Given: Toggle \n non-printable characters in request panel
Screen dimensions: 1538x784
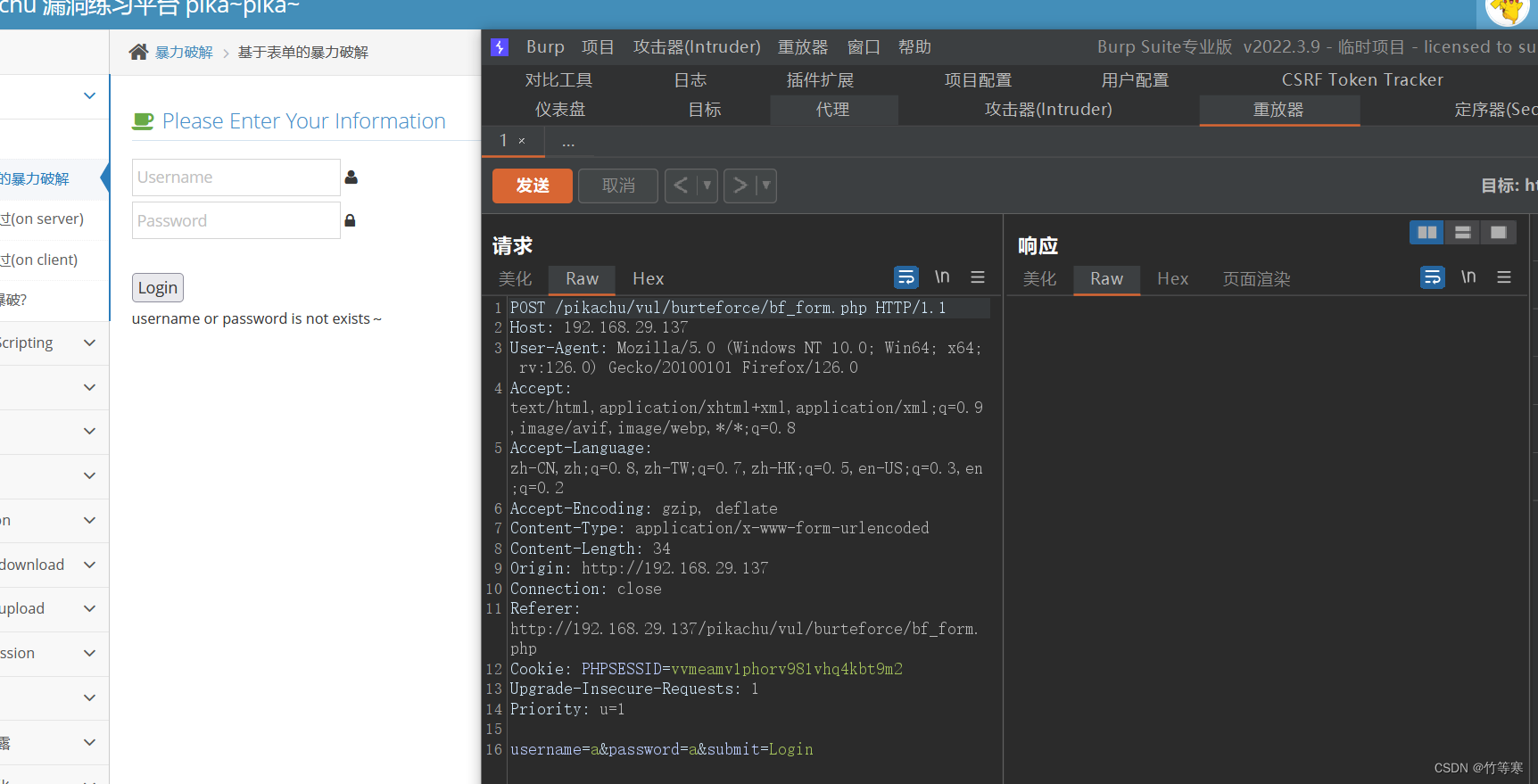Looking at the screenshot, I should 942,277.
